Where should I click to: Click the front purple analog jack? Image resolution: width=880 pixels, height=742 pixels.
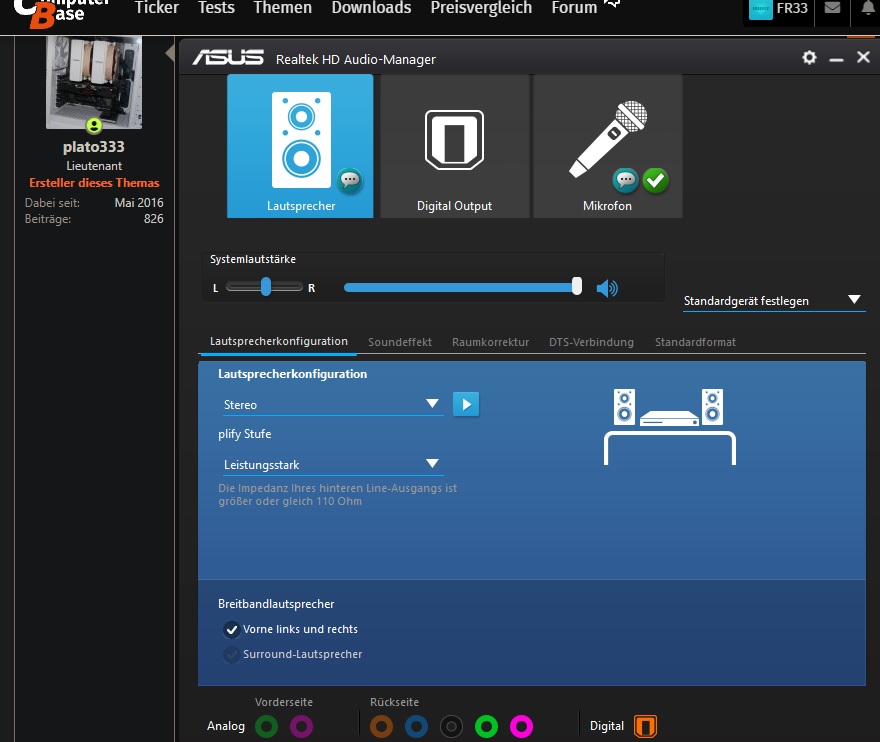301,726
